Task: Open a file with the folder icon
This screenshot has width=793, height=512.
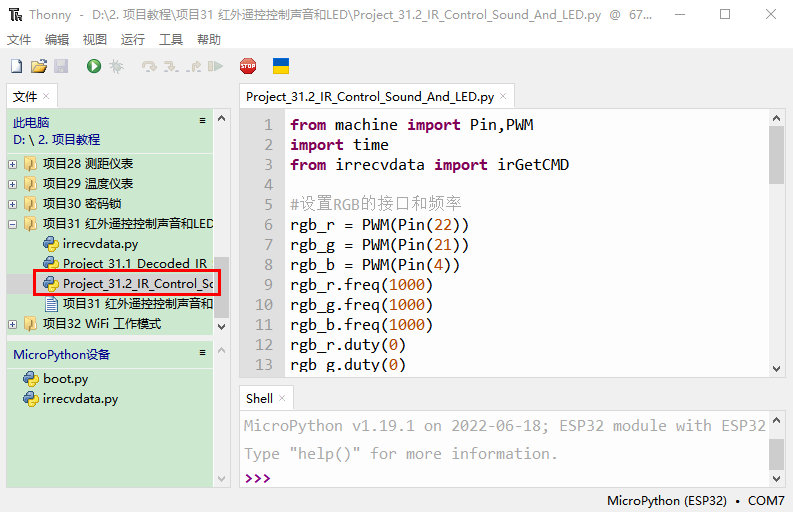Action: [39, 66]
